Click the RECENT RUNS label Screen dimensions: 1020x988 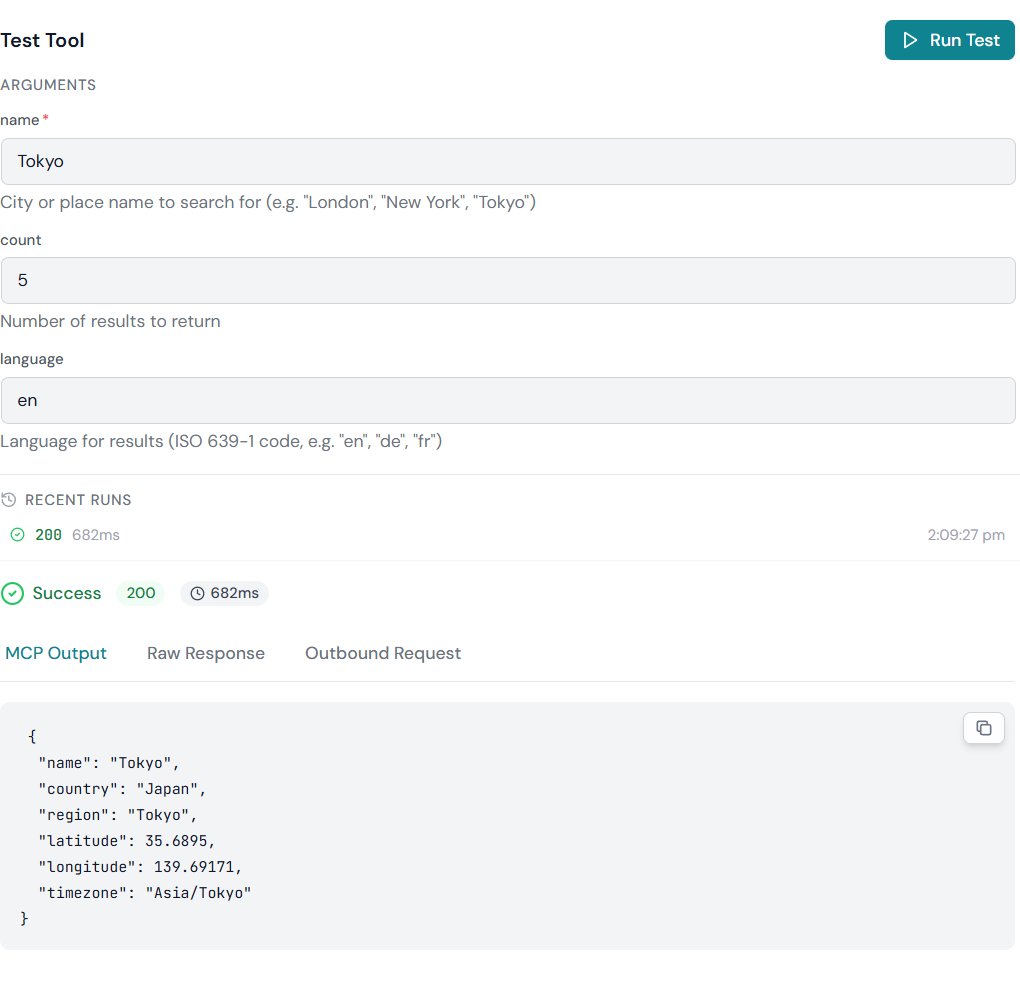coord(78,500)
